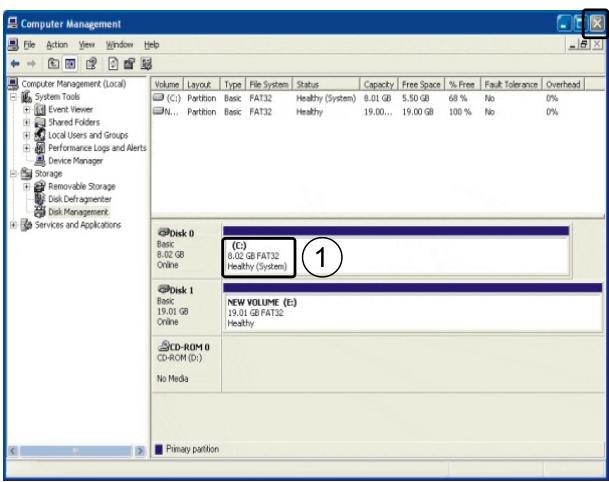Expand Services and Applications node
The width and height of the screenshot is (609, 482).
(14, 224)
